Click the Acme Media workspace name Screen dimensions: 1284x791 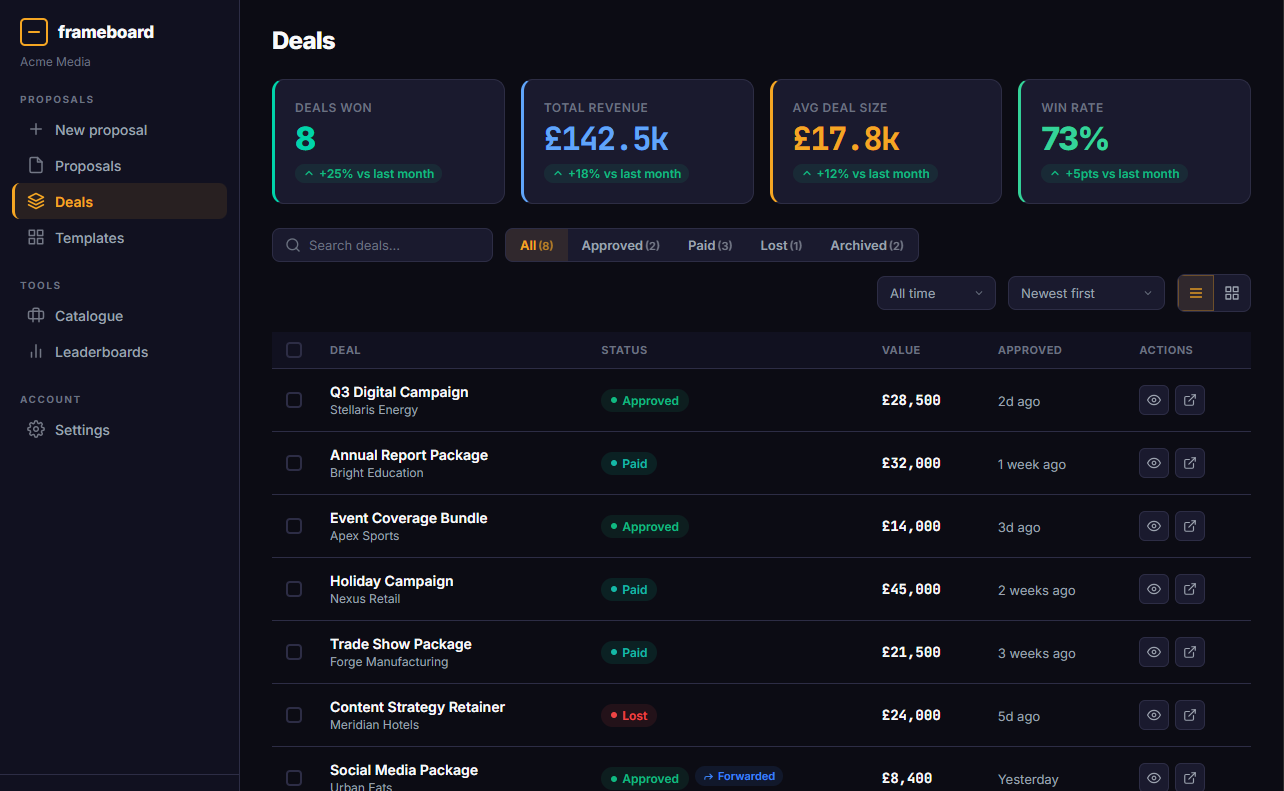pyautogui.click(x=55, y=62)
